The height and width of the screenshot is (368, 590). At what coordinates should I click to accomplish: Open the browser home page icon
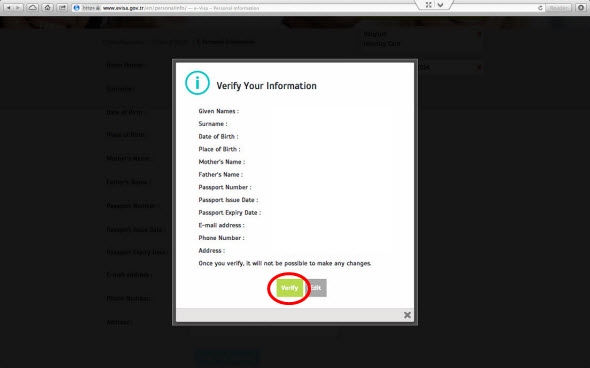(x=47, y=8)
